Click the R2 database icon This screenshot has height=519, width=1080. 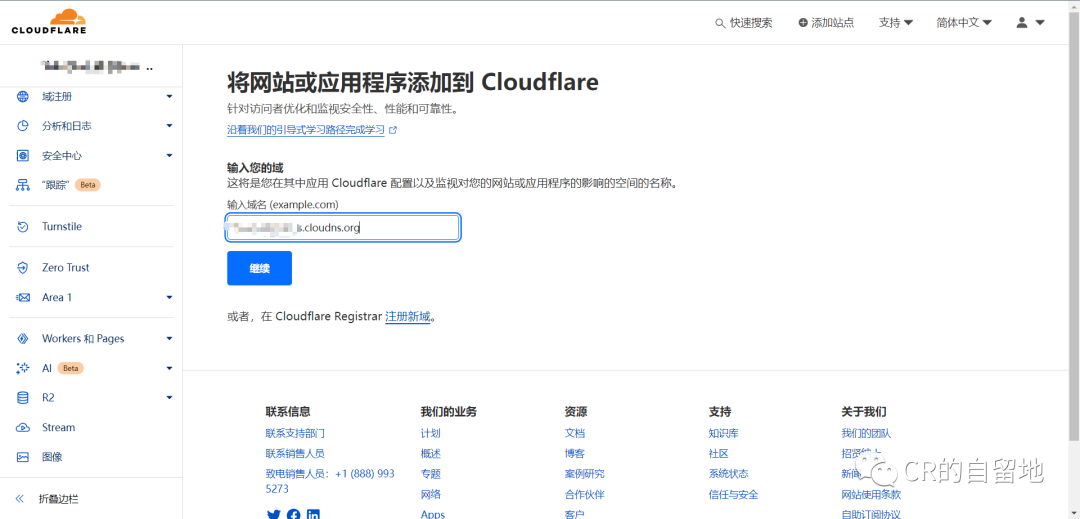coord(23,398)
